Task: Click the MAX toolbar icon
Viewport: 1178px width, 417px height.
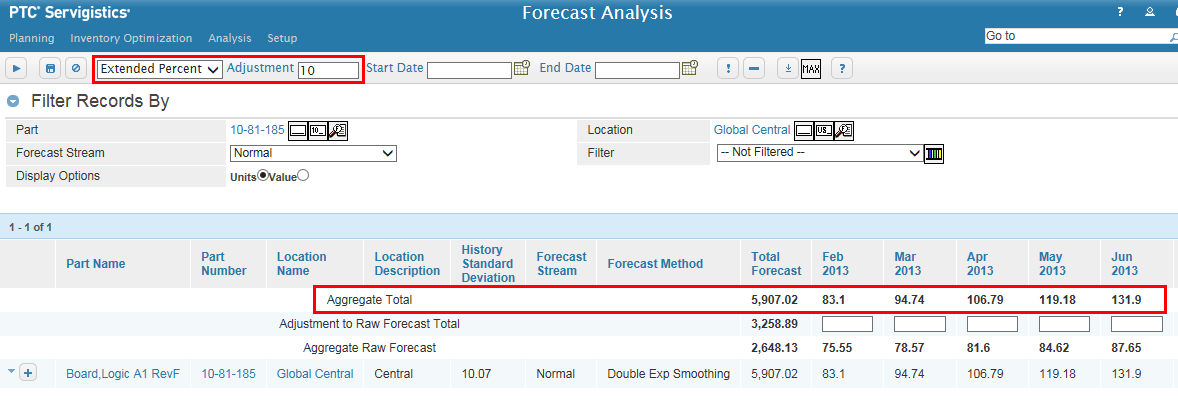Action: pos(811,69)
